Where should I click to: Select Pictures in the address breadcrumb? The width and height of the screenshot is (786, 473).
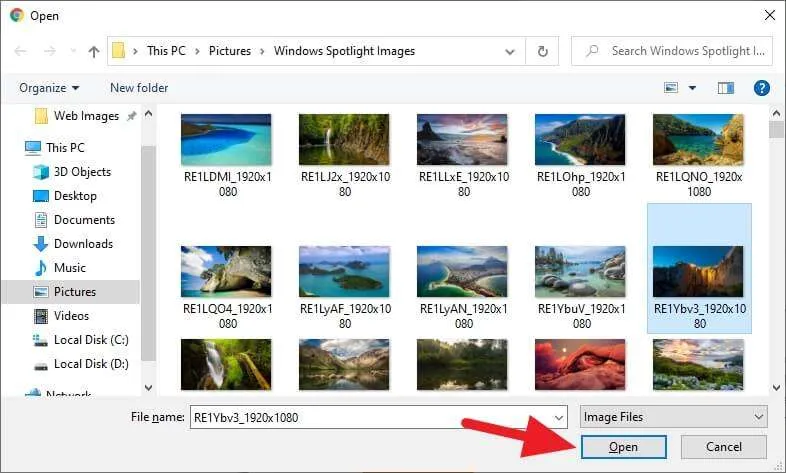(x=230, y=51)
